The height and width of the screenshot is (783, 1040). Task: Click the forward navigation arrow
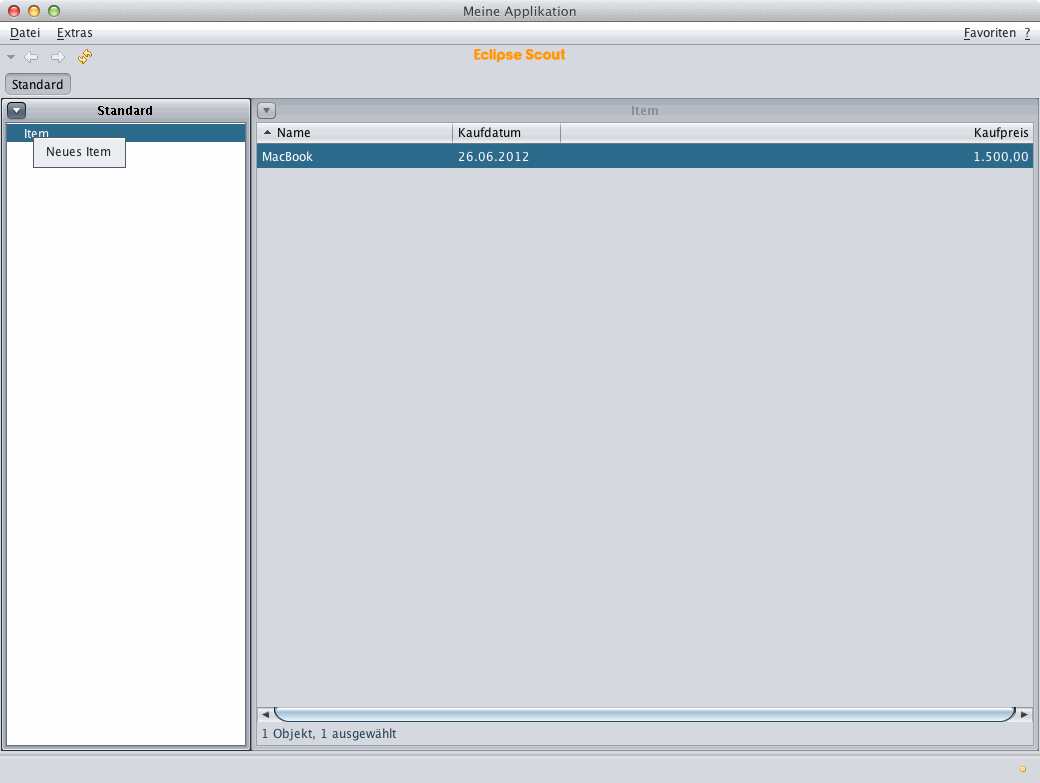[57, 57]
